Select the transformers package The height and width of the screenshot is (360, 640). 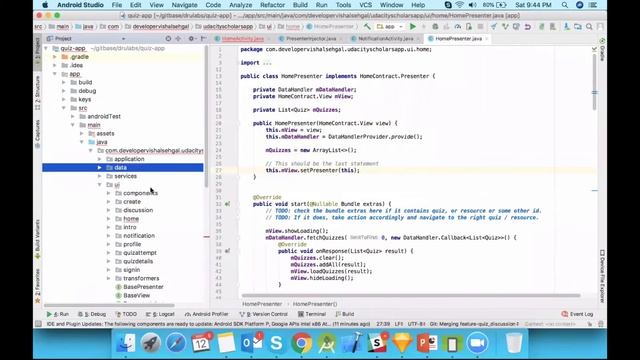click(141, 278)
